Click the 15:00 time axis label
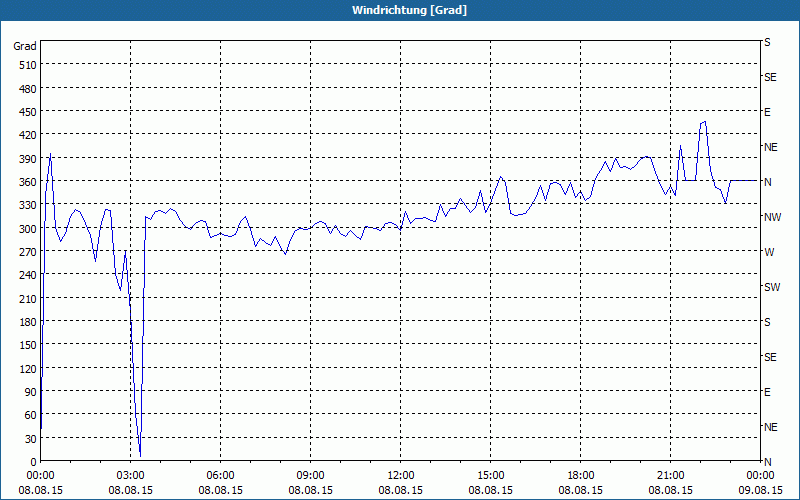 pos(491,476)
